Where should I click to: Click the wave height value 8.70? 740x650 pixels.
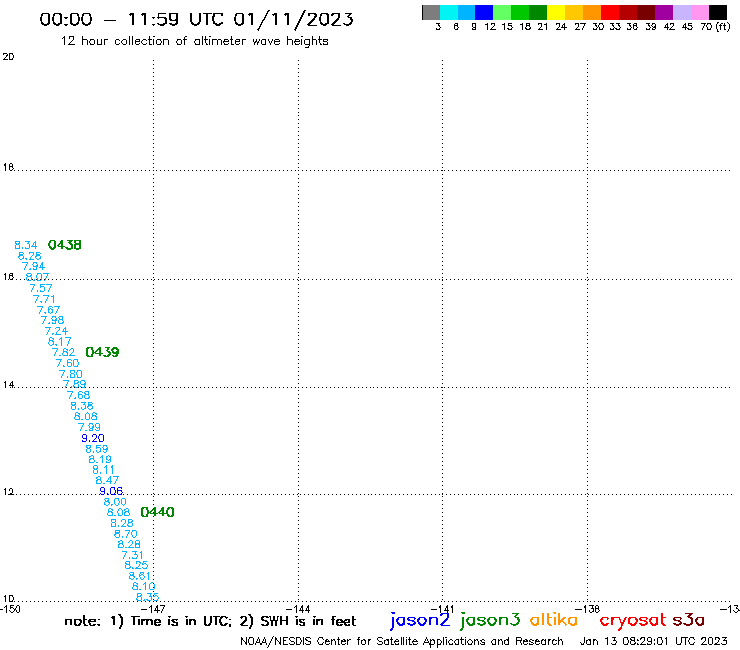[126, 534]
